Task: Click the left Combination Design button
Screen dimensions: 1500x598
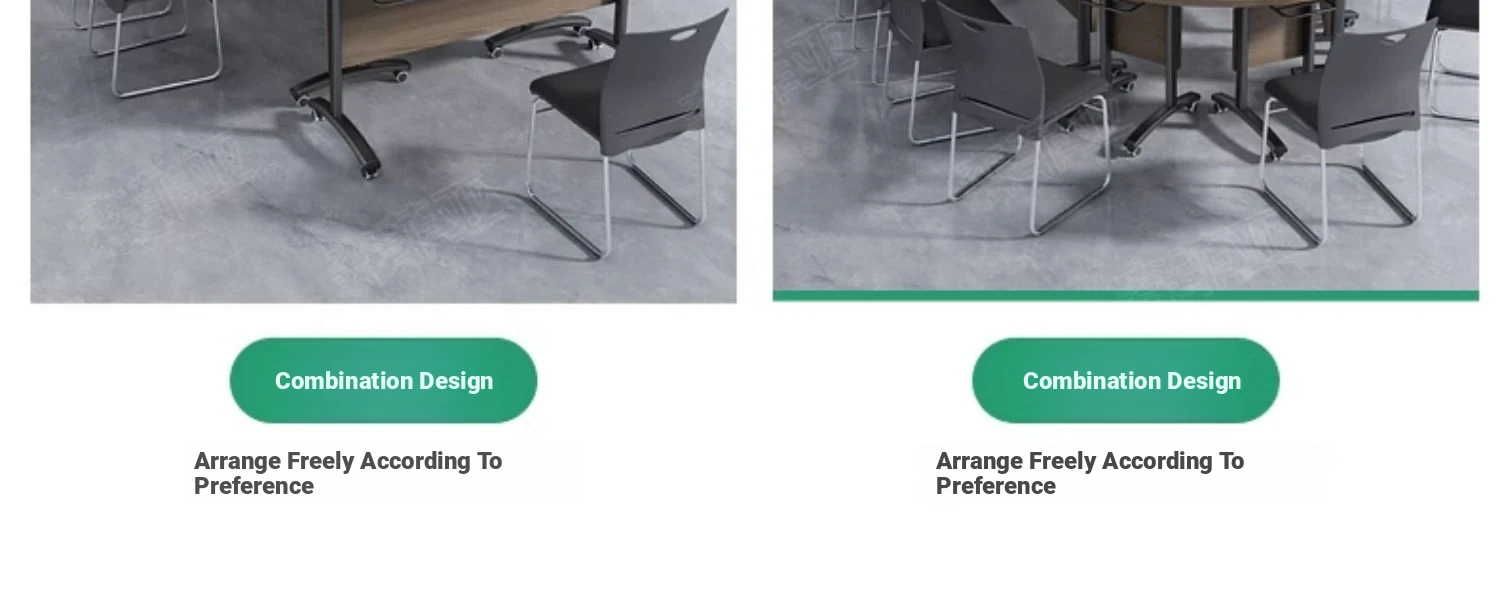Action: coord(383,380)
